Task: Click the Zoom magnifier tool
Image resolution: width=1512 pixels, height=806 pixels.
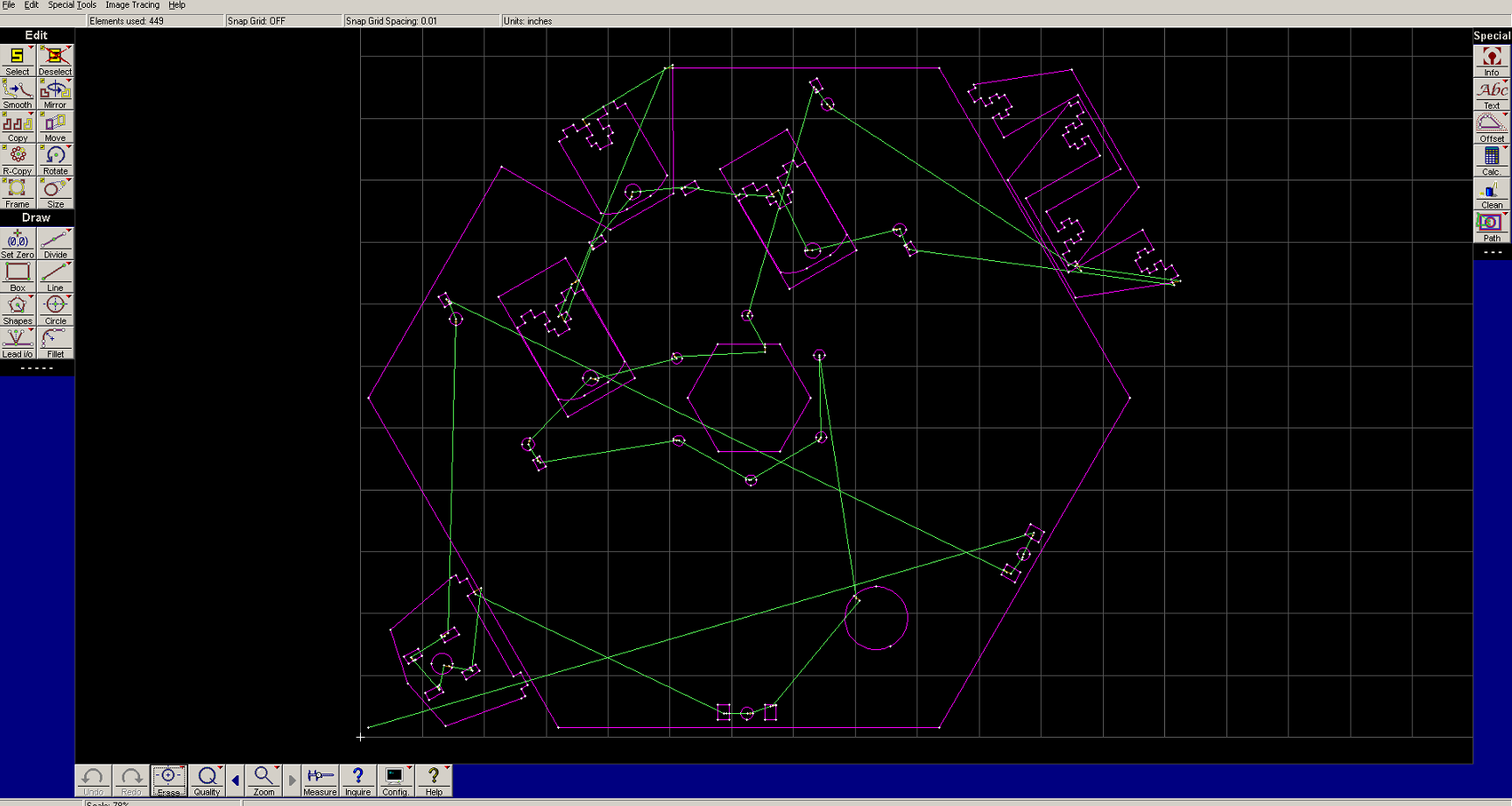Action: (x=263, y=781)
